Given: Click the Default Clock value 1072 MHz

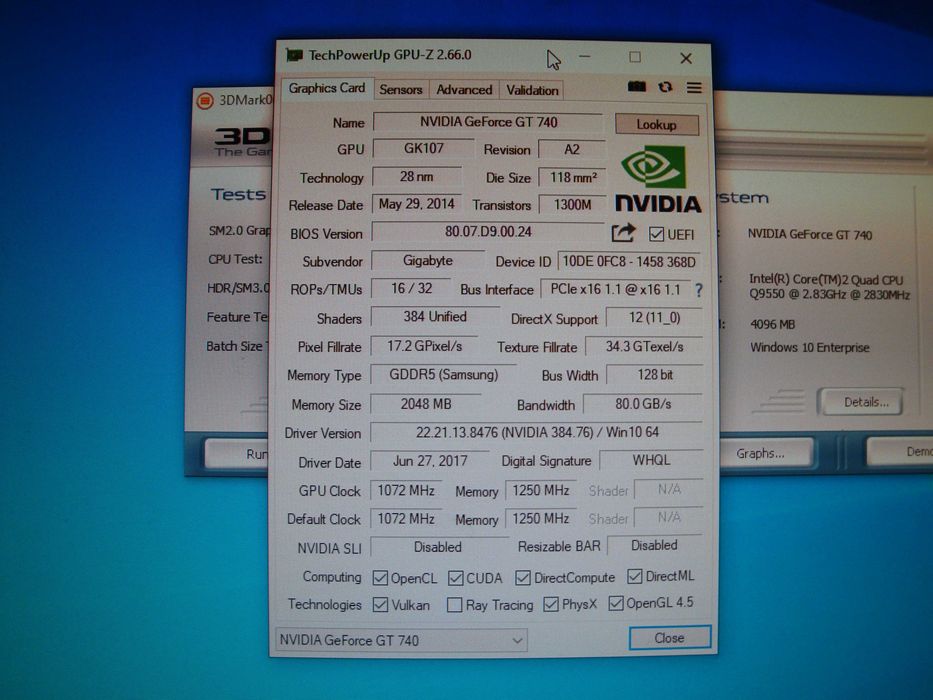Looking at the screenshot, I should [x=406, y=518].
